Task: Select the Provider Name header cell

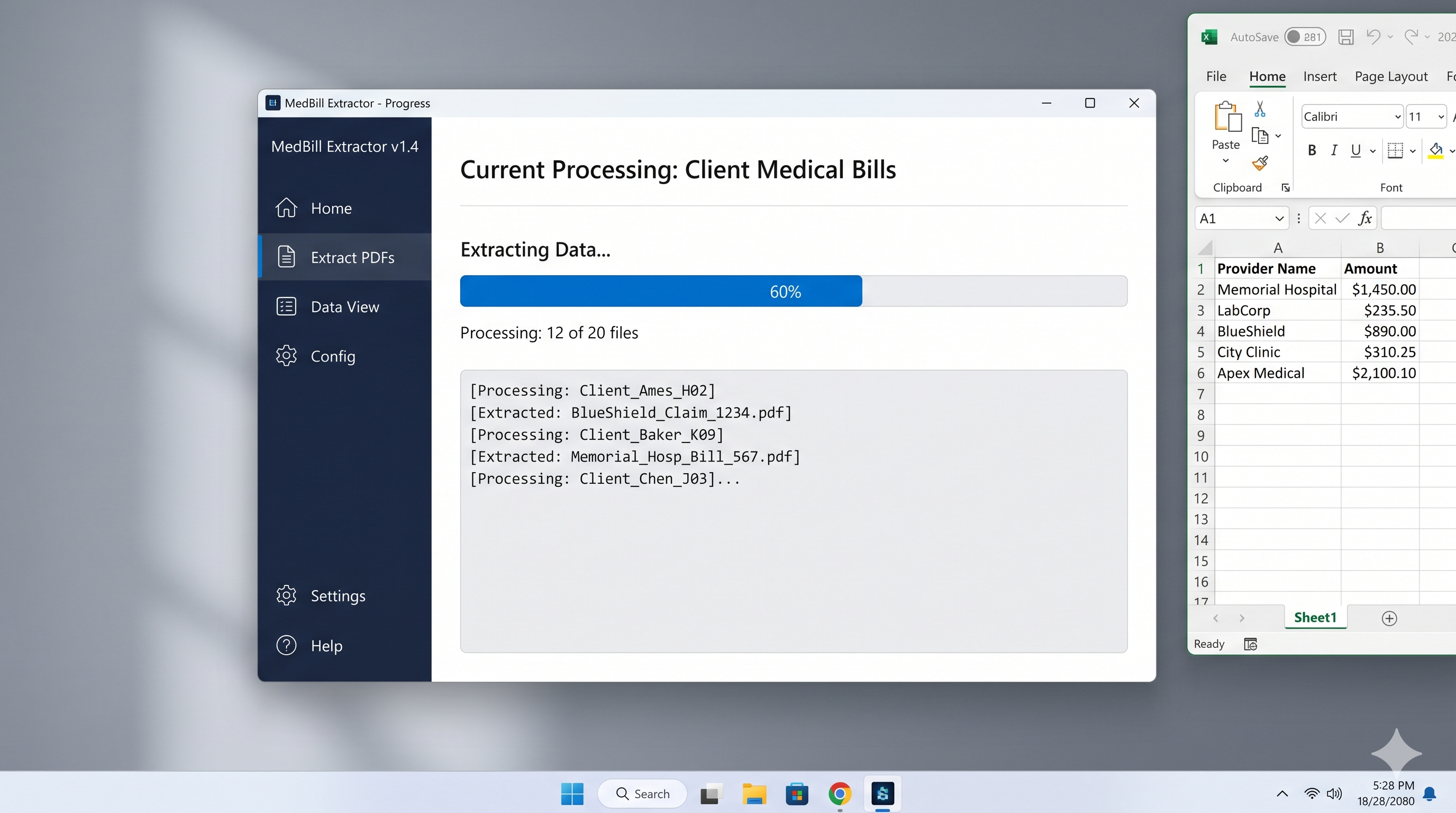Action: (1277, 268)
